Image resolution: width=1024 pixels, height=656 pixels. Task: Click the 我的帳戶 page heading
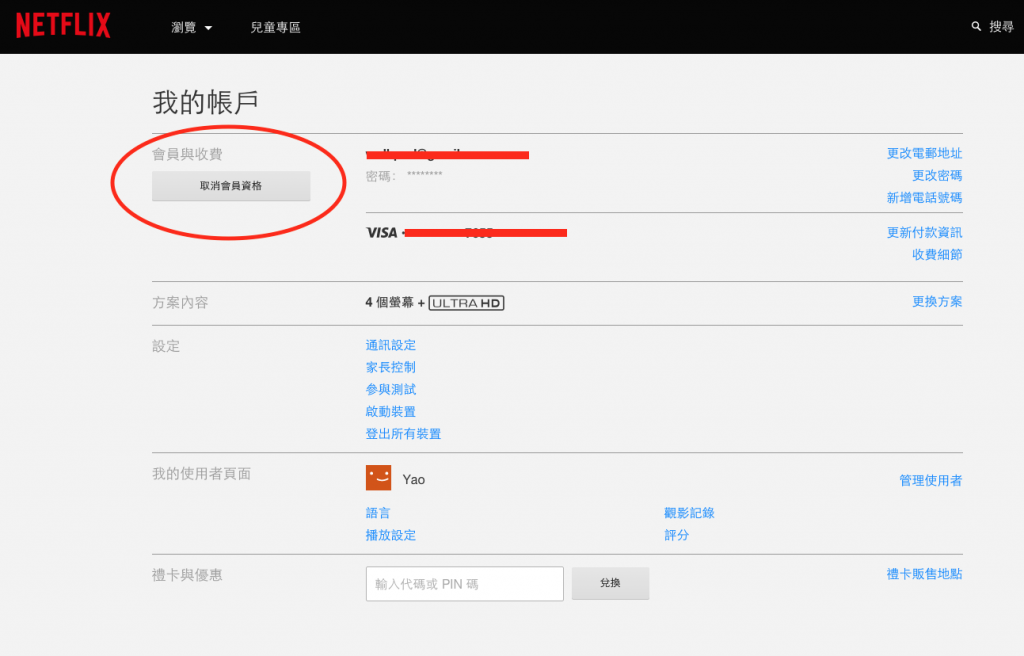206,103
